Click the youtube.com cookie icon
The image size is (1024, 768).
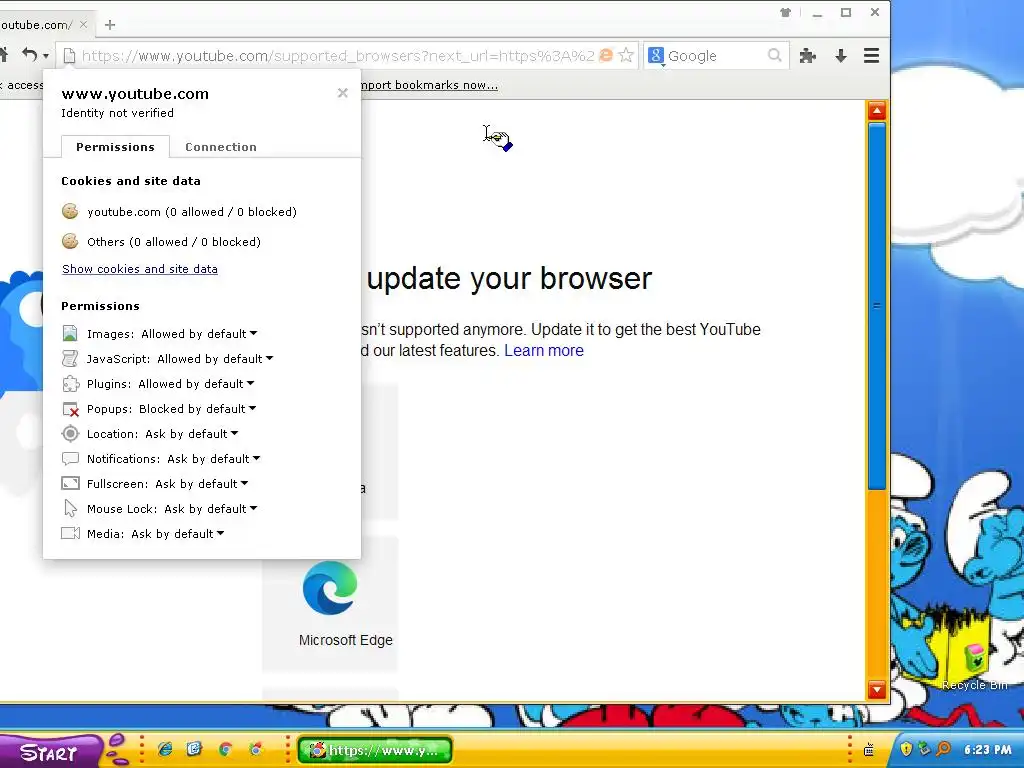click(70, 212)
